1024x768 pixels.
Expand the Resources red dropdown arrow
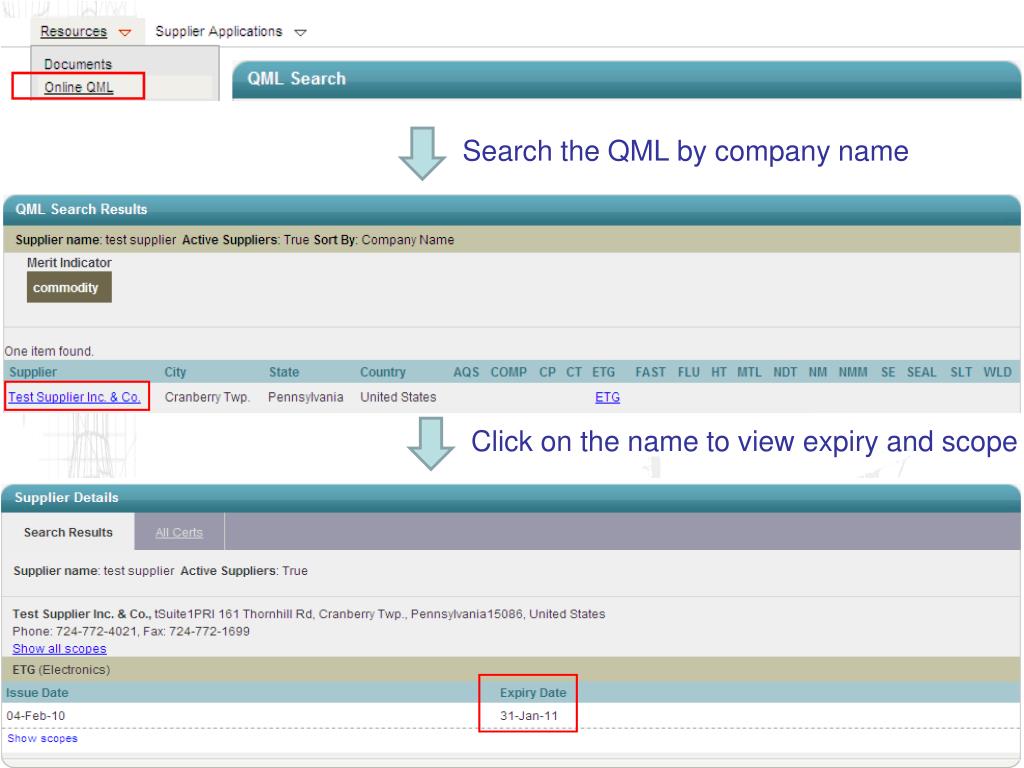pos(125,32)
